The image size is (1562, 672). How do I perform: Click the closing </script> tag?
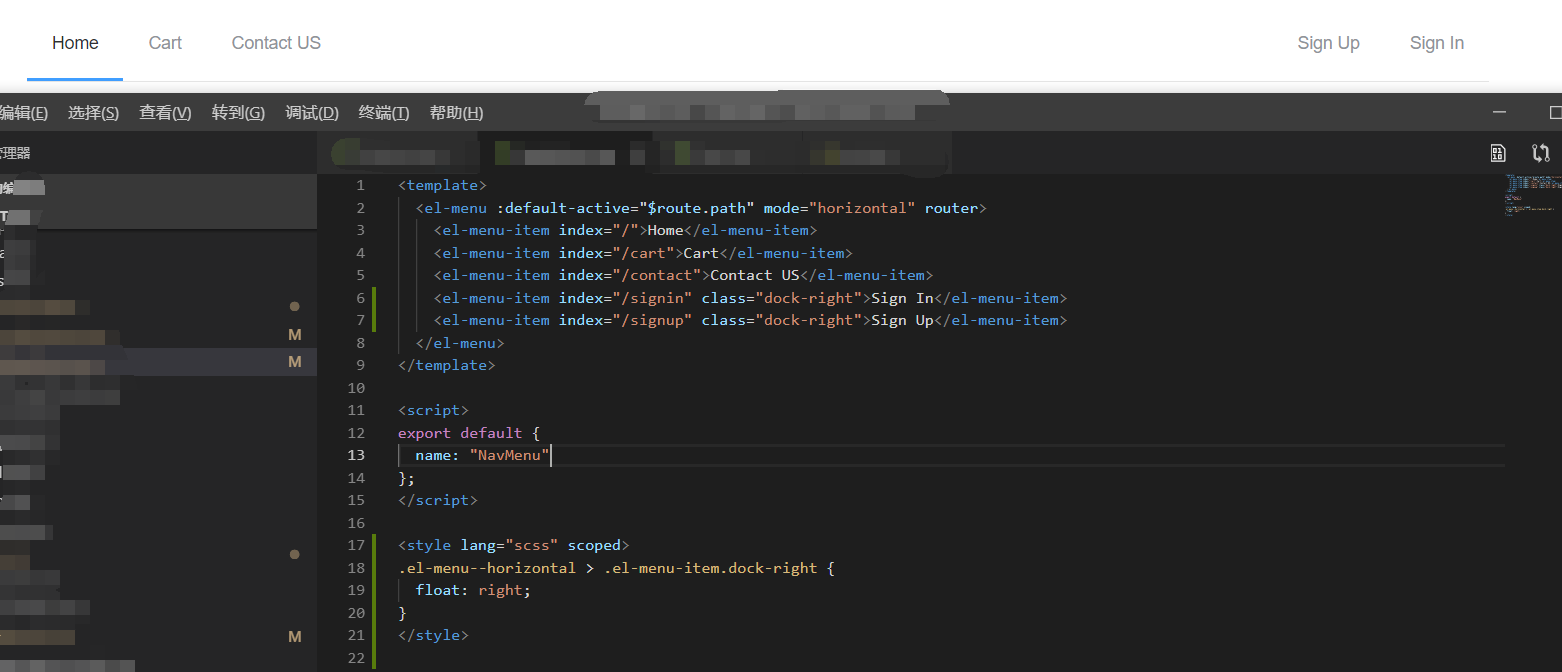(438, 500)
